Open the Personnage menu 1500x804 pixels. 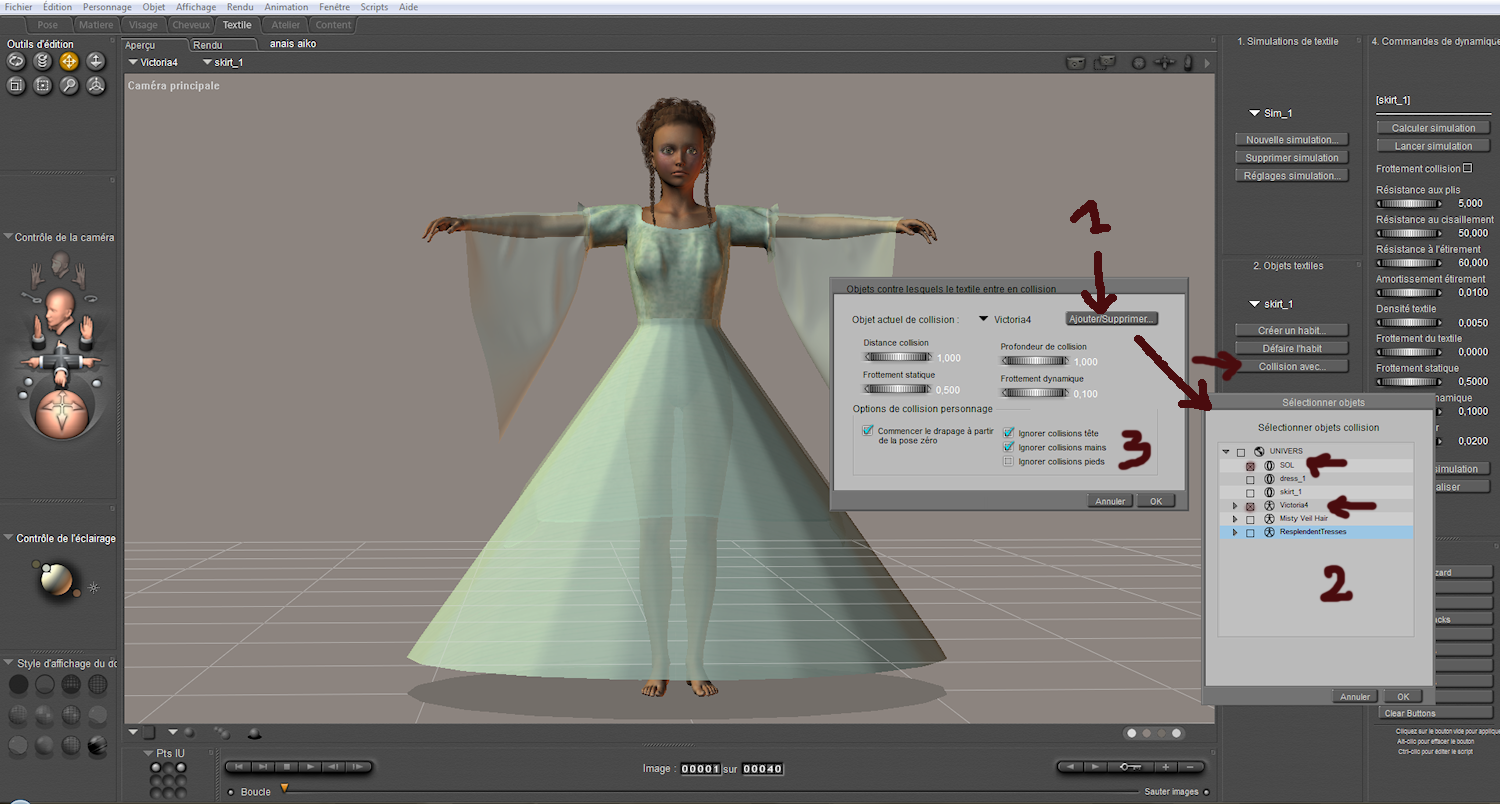click(x=107, y=7)
